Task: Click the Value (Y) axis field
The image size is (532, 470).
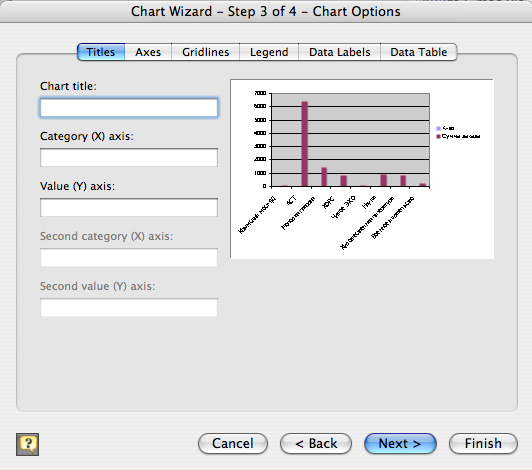Action: coord(129,207)
